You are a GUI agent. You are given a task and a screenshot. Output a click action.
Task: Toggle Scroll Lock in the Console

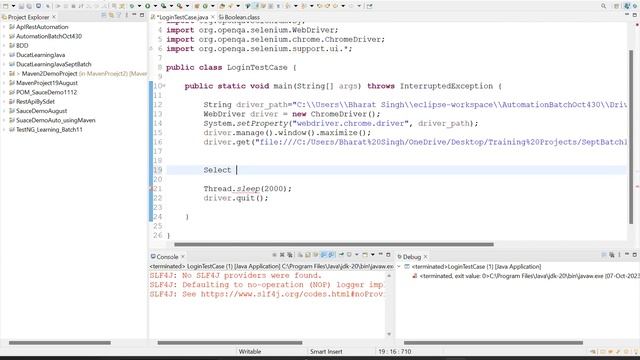pyautogui.click(x=307, y=255)
